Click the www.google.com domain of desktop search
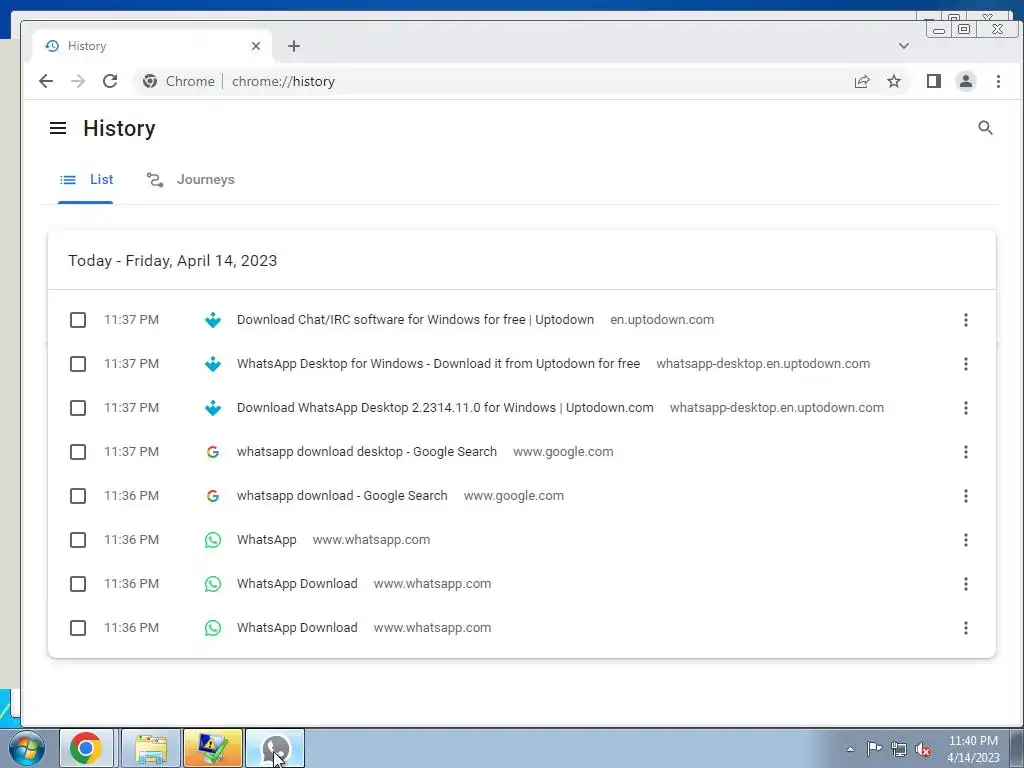The image size is (1024, 768). click(563, 452)
